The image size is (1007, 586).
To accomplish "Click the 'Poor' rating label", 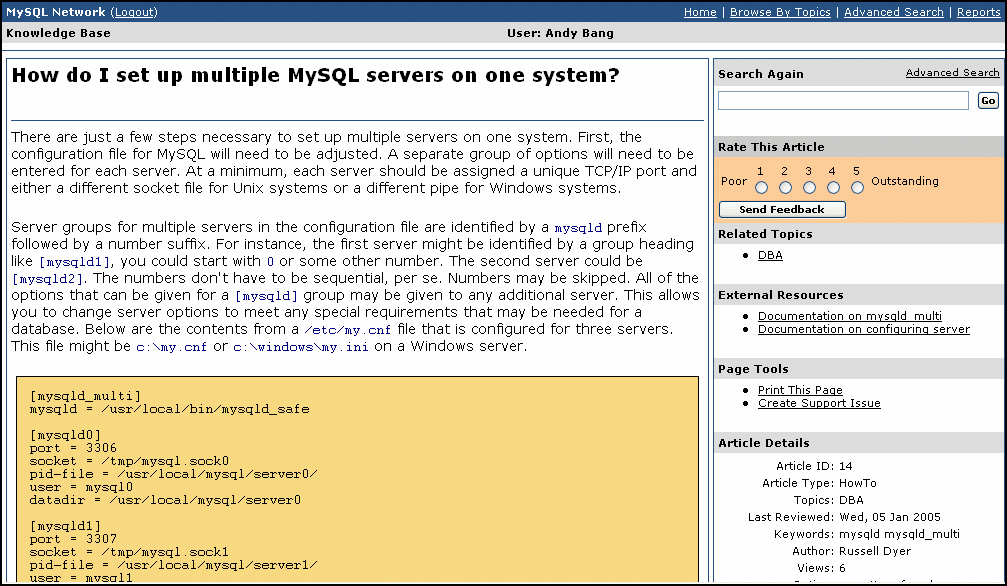I will pos(734,181).
